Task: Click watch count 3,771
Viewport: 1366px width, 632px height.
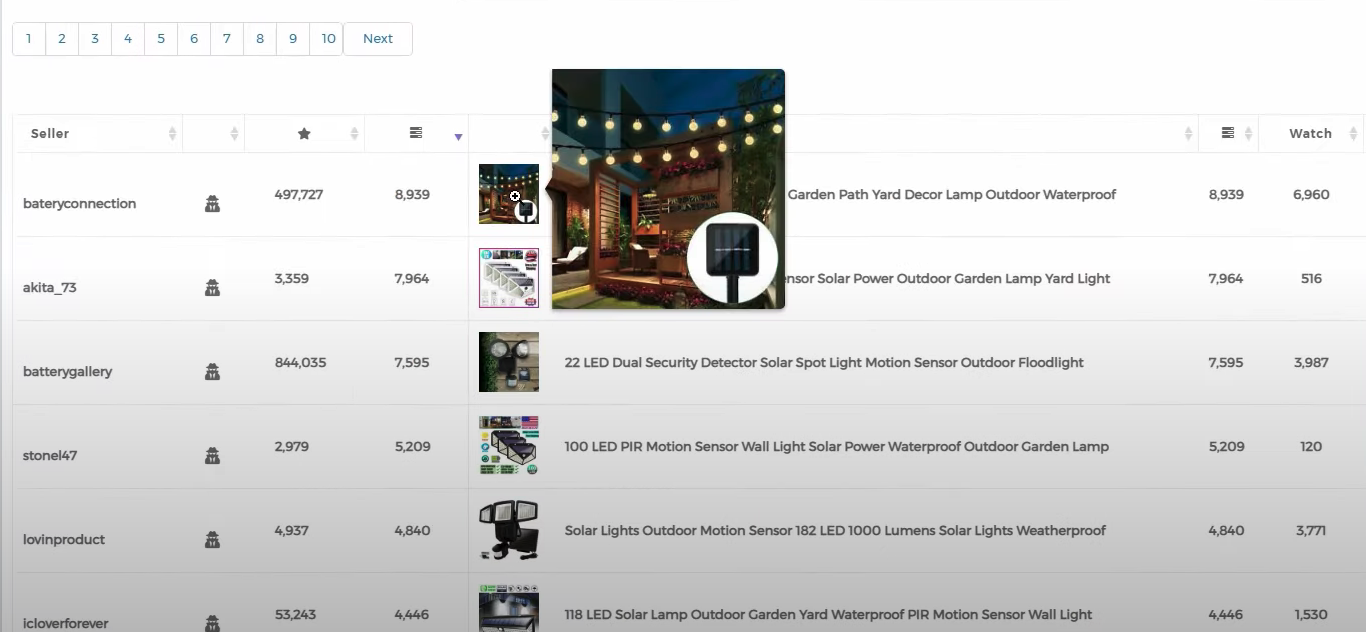Action: 1311,531
